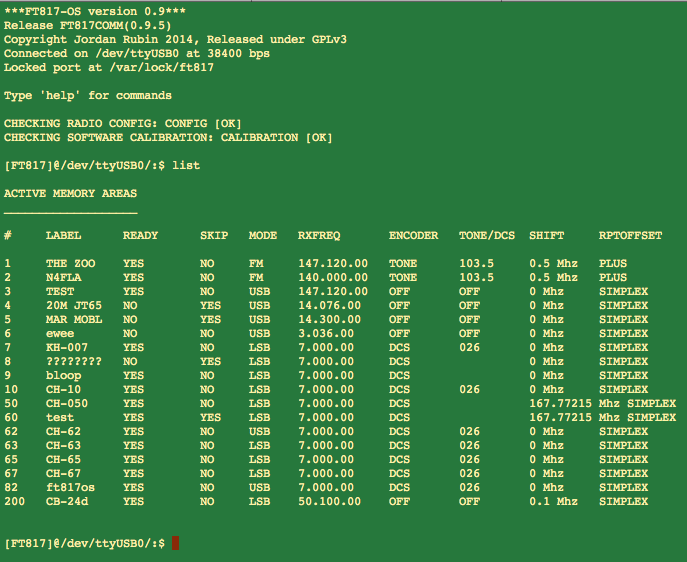Click frequency 50.100.00 in CB-24d row
The width and height of the screenshot is (687, 562).
point(329,502)
